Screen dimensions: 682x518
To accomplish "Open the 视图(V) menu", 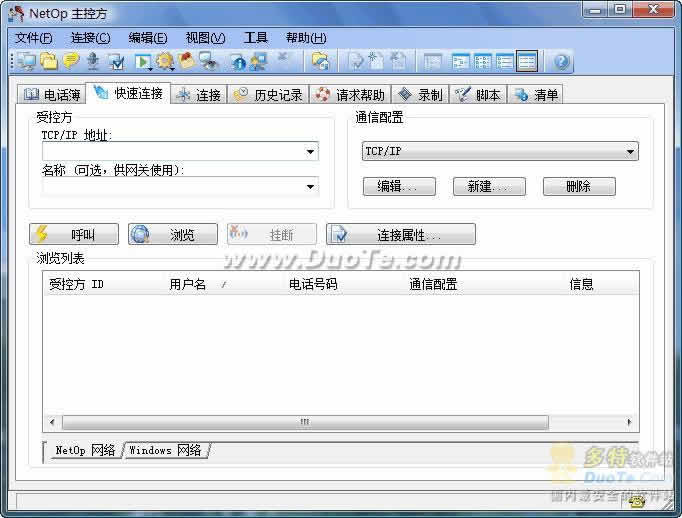I will point(205,38).
